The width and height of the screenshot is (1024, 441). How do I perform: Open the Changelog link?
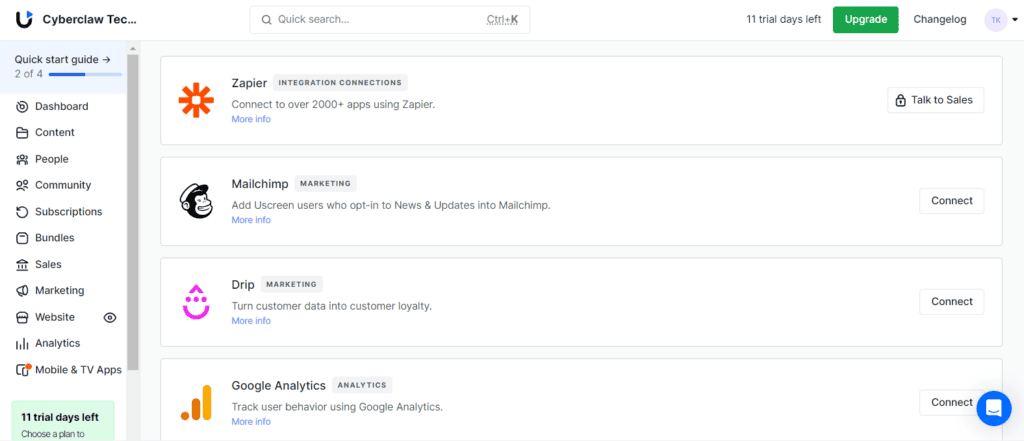click(940, 20)
